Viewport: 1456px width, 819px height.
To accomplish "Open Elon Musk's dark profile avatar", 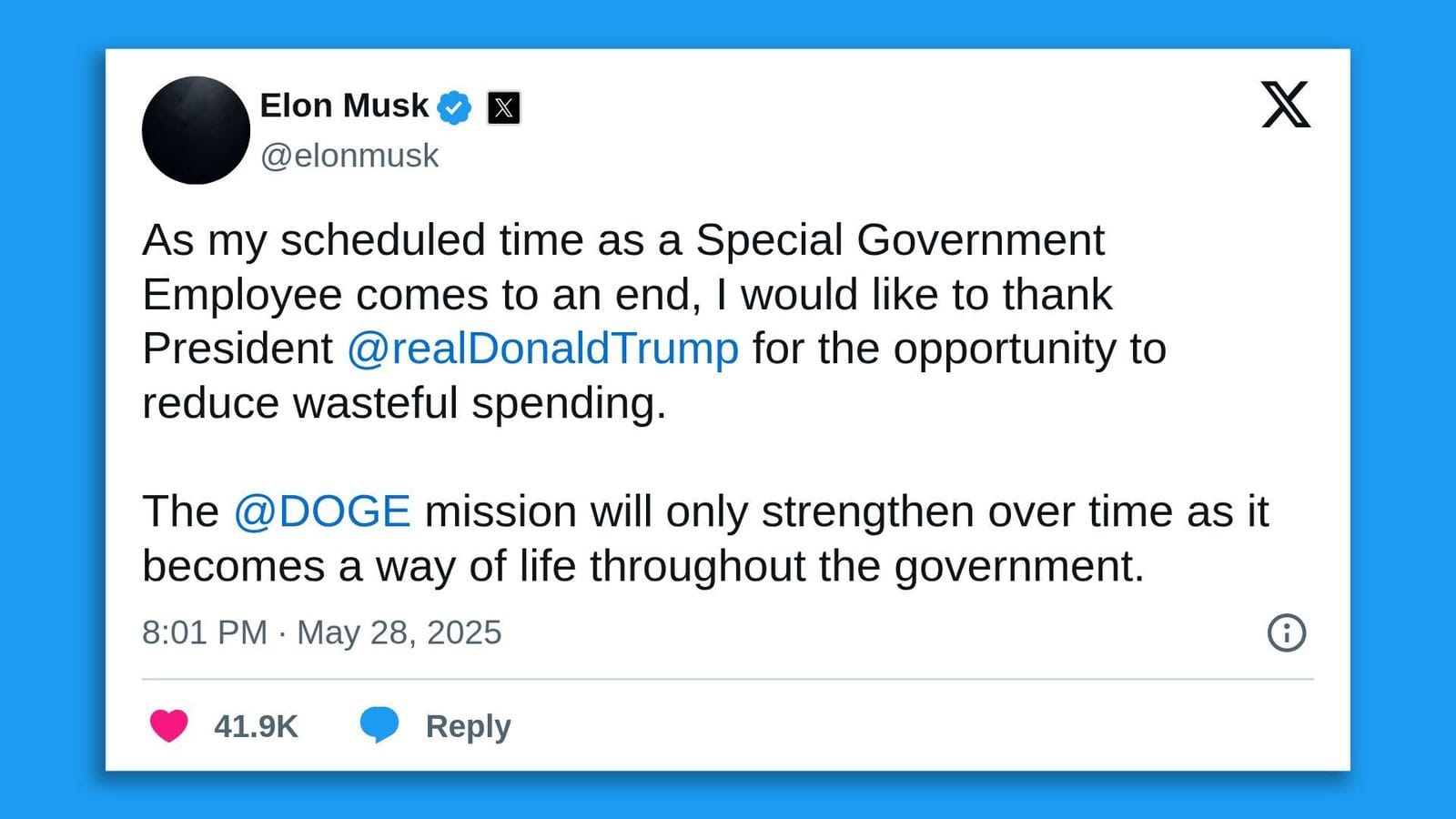I will pos(196,130).
